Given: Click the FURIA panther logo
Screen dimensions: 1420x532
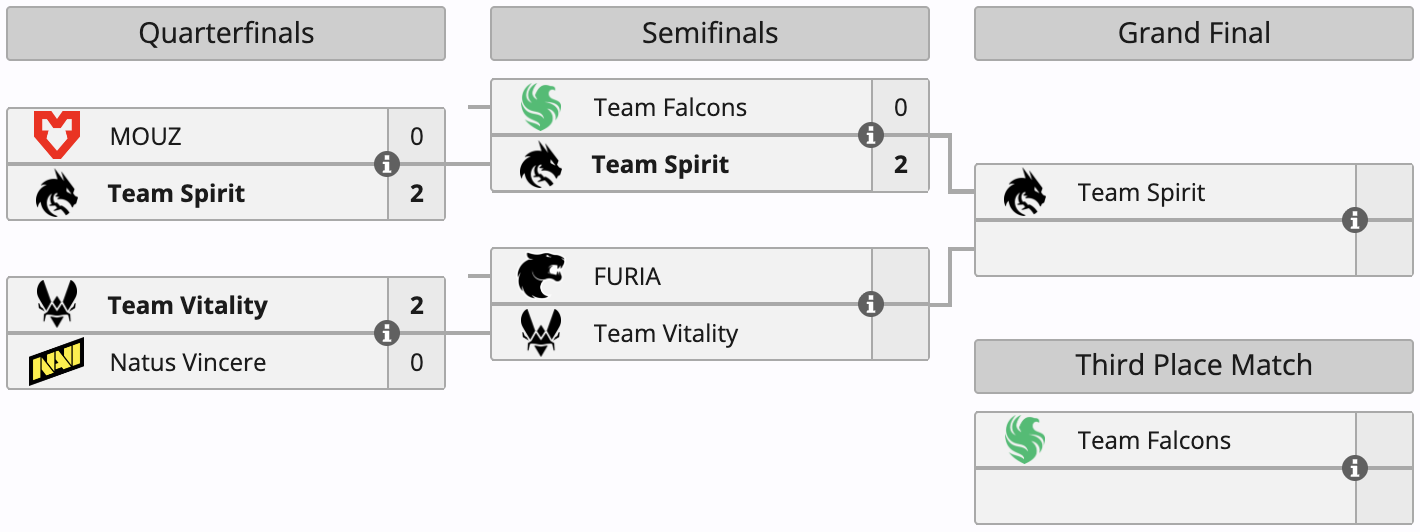Looking at the screenshot, I should point(541,276).
